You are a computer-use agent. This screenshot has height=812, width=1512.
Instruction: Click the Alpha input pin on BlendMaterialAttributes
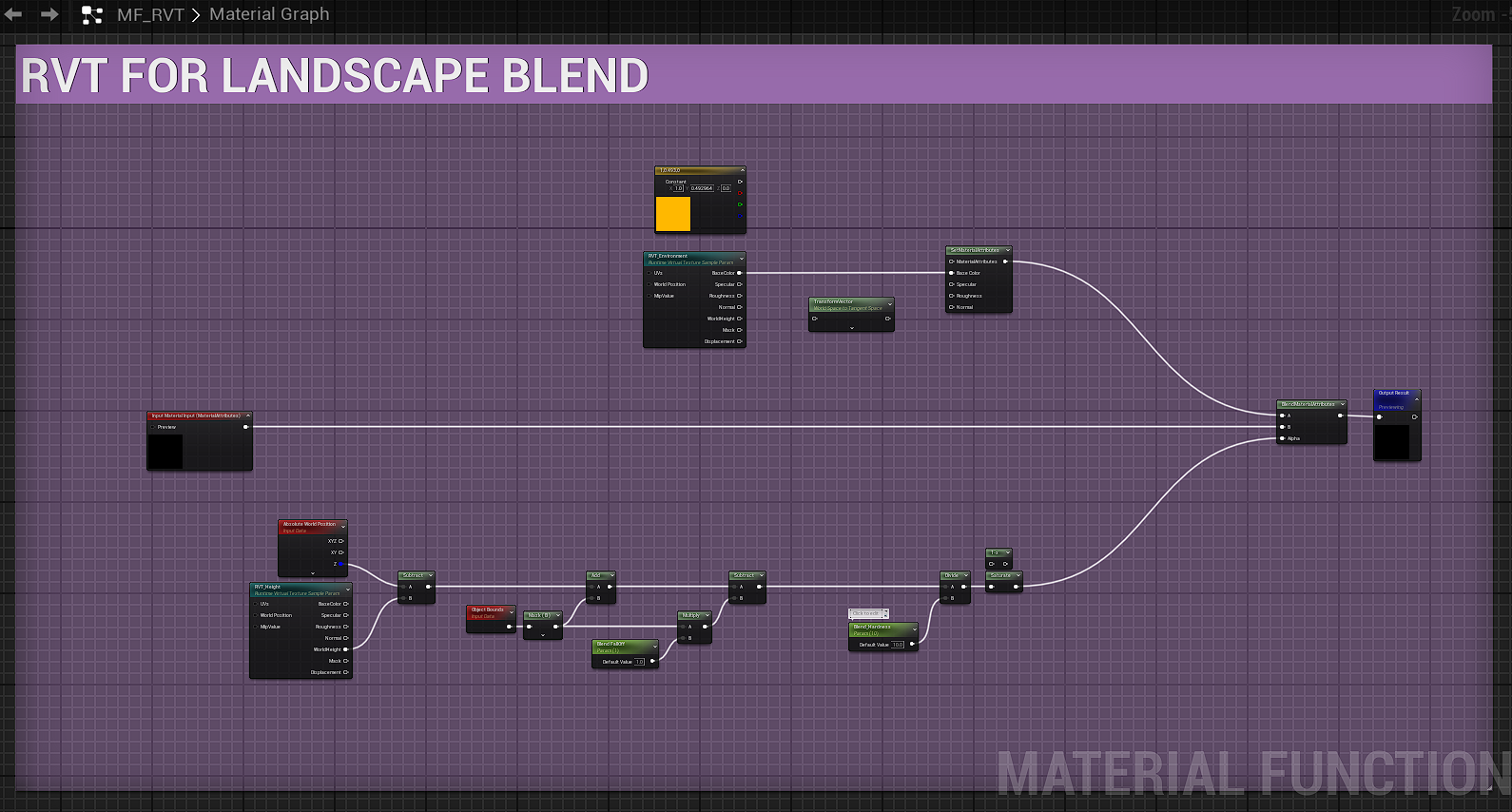click(x=1283, y=438)
